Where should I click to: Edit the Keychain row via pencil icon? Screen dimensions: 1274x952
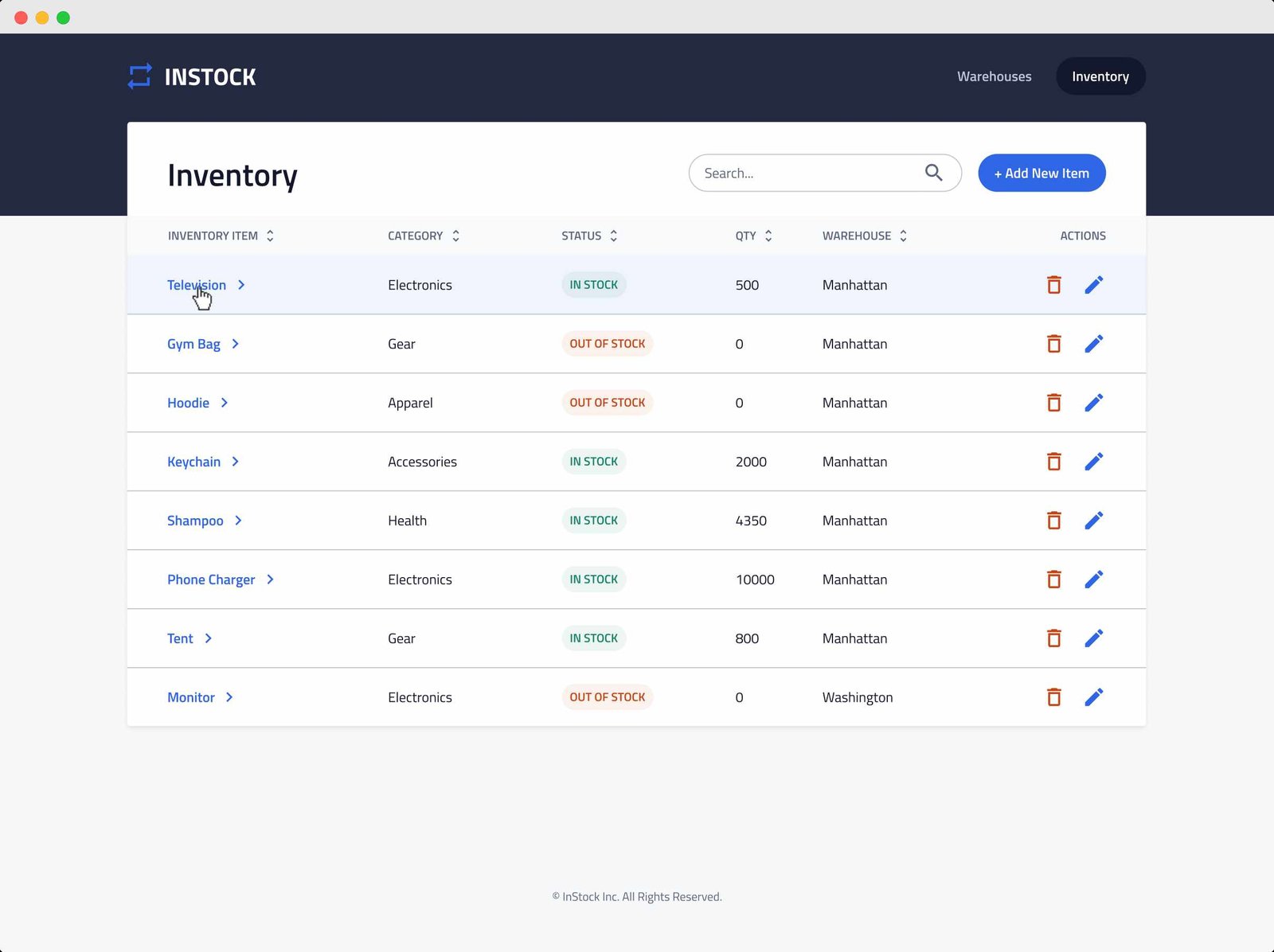tap(1094, 462)
